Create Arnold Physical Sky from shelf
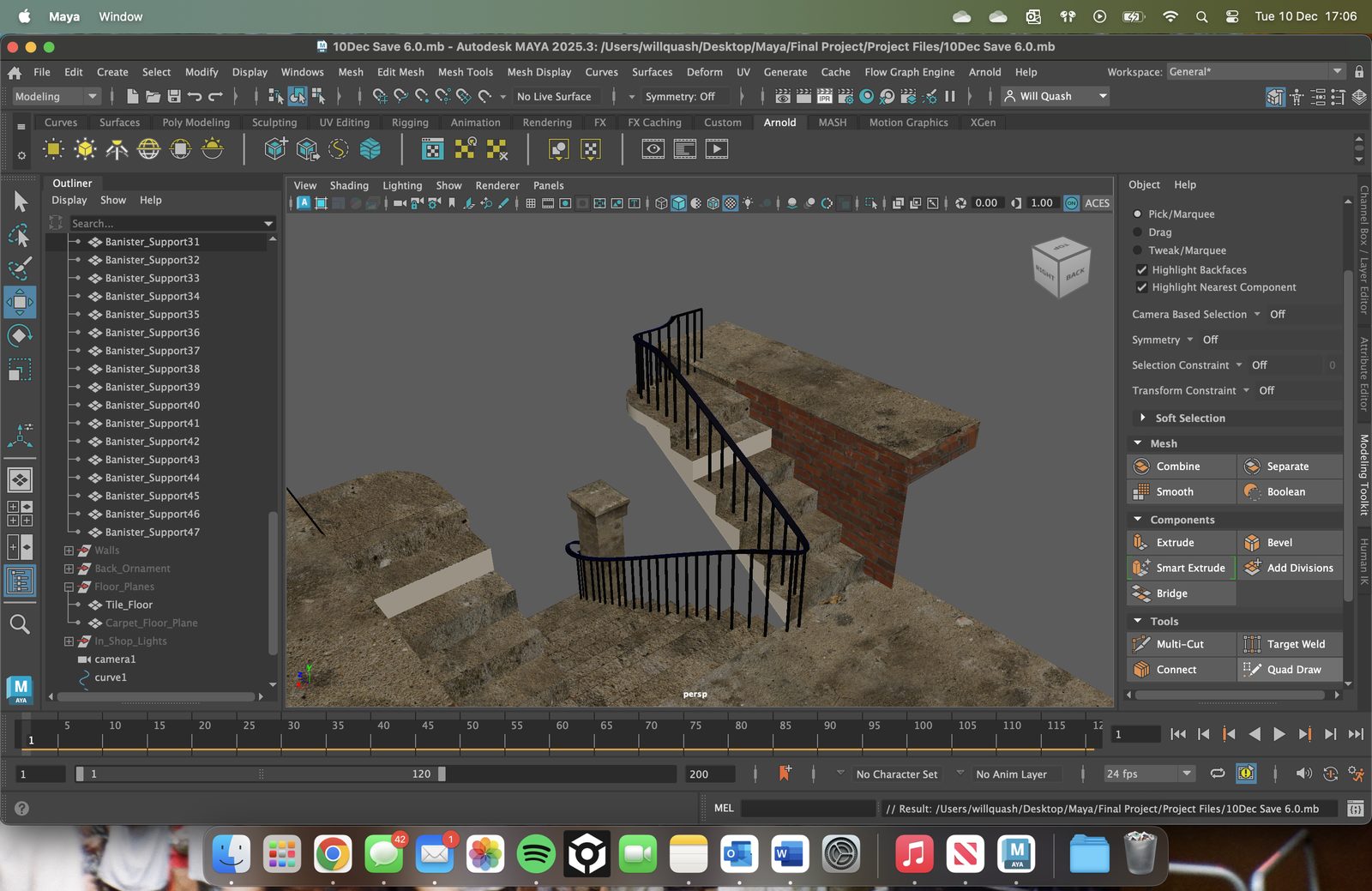 pos(212,149)
